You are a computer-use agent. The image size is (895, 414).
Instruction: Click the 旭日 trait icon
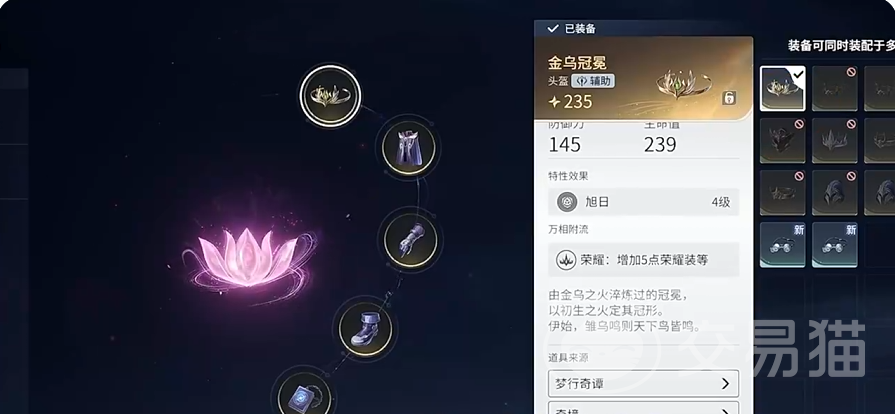pos(567,202)
